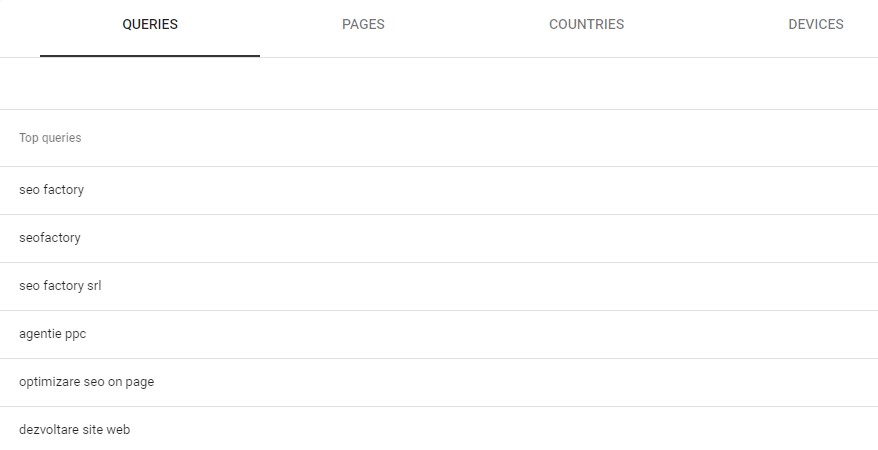Select the 'seofactory' query
This screenshot has height=450, width=878.
point(50,238)
